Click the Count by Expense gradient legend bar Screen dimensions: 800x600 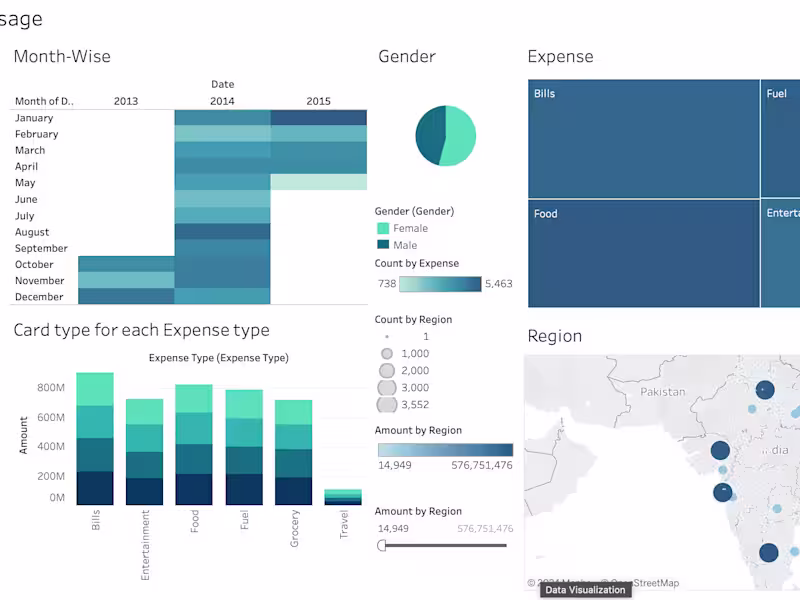440,284
